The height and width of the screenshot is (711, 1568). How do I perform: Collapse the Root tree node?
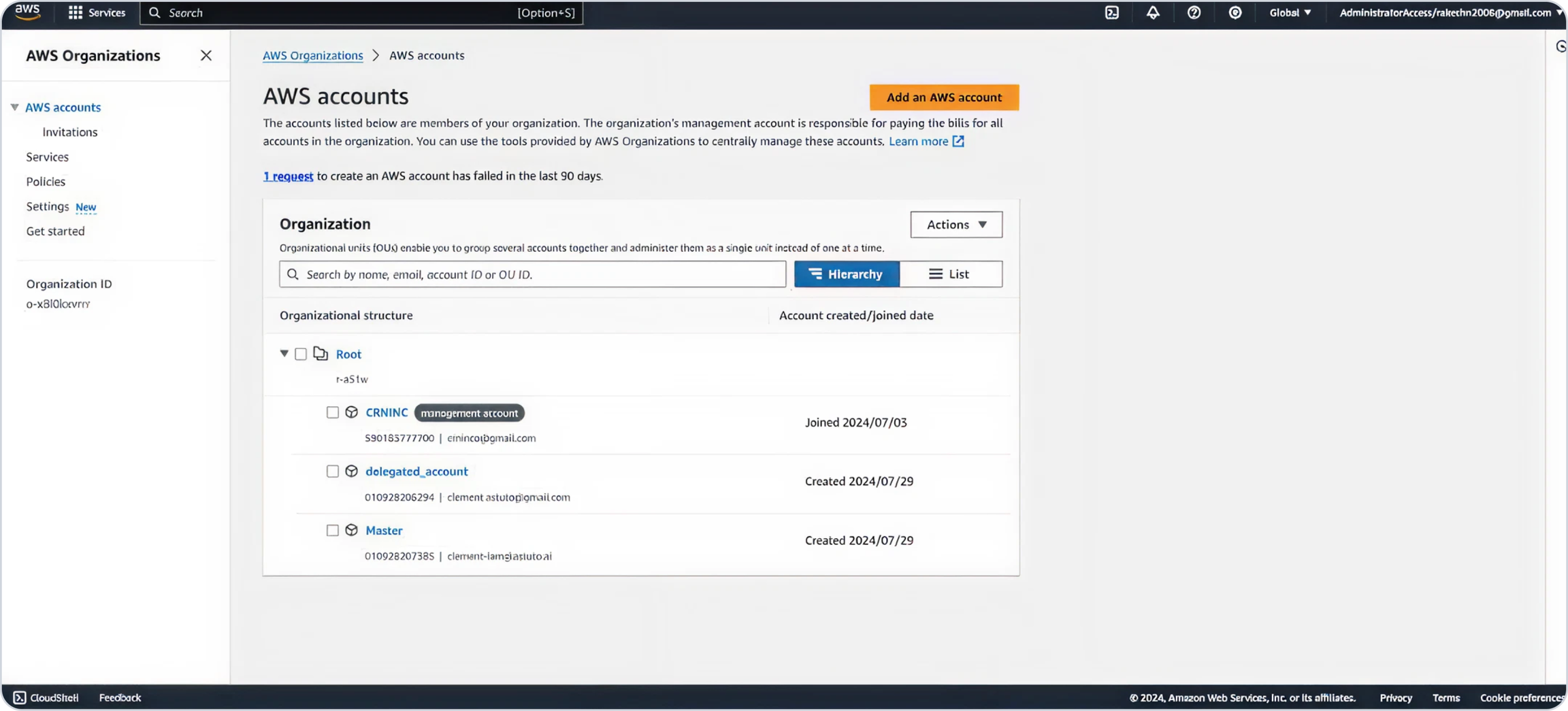(x=284, y=354)
